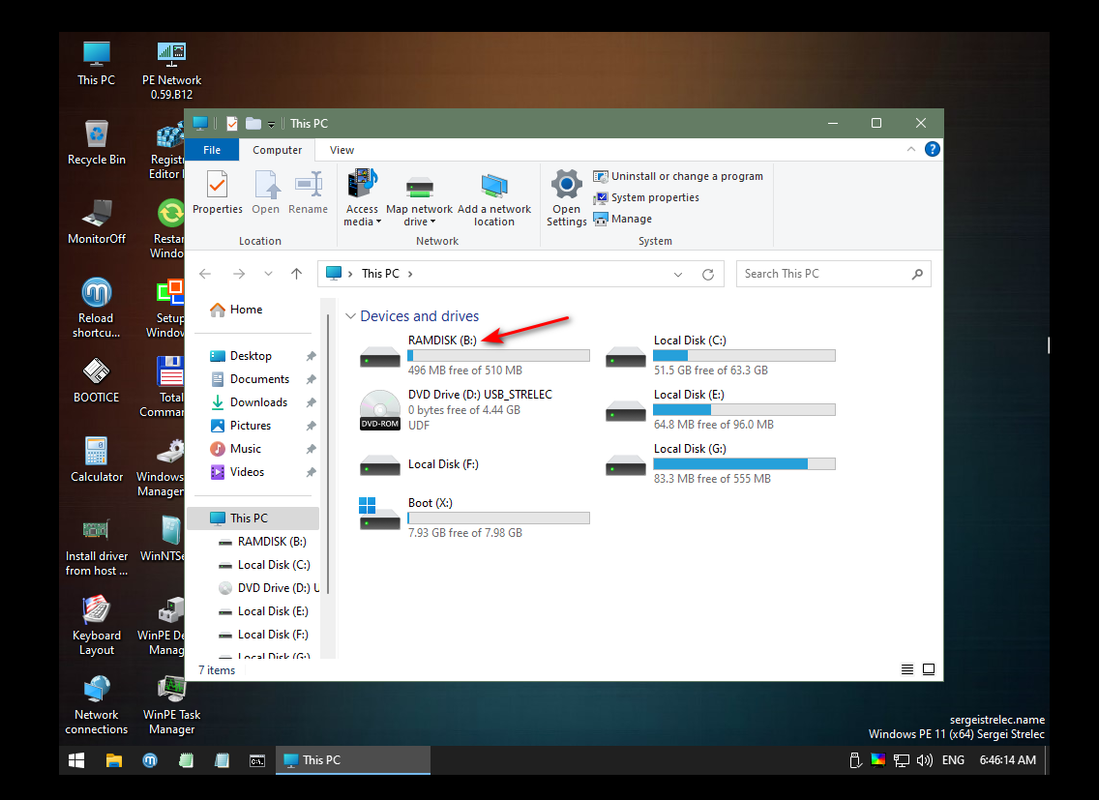Open the RAMDISK (B:) drive

pyautogui.click(x=474, y=355)
